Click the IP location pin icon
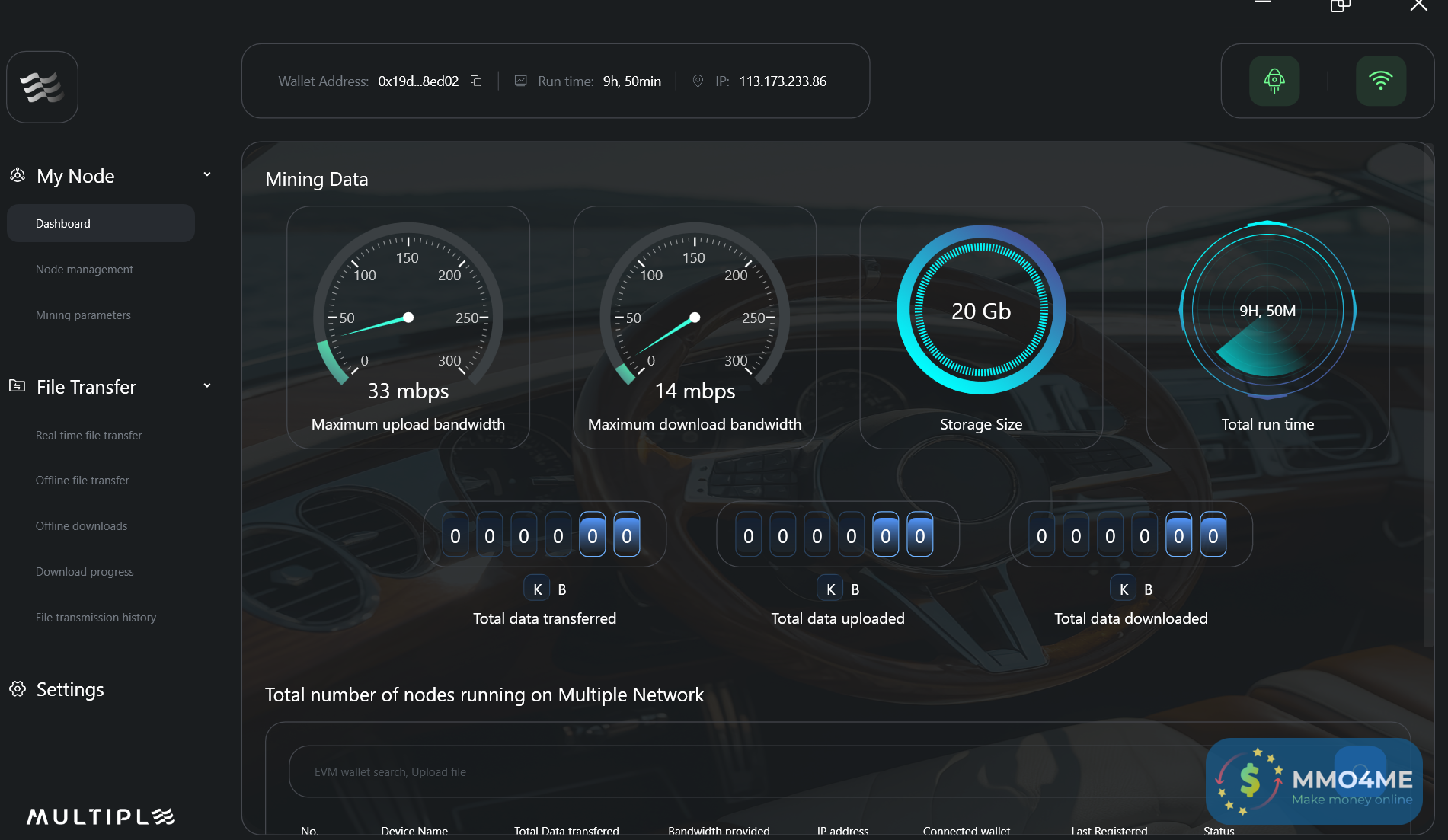Viewport: 1448px width, 840px height. (698, 81)
